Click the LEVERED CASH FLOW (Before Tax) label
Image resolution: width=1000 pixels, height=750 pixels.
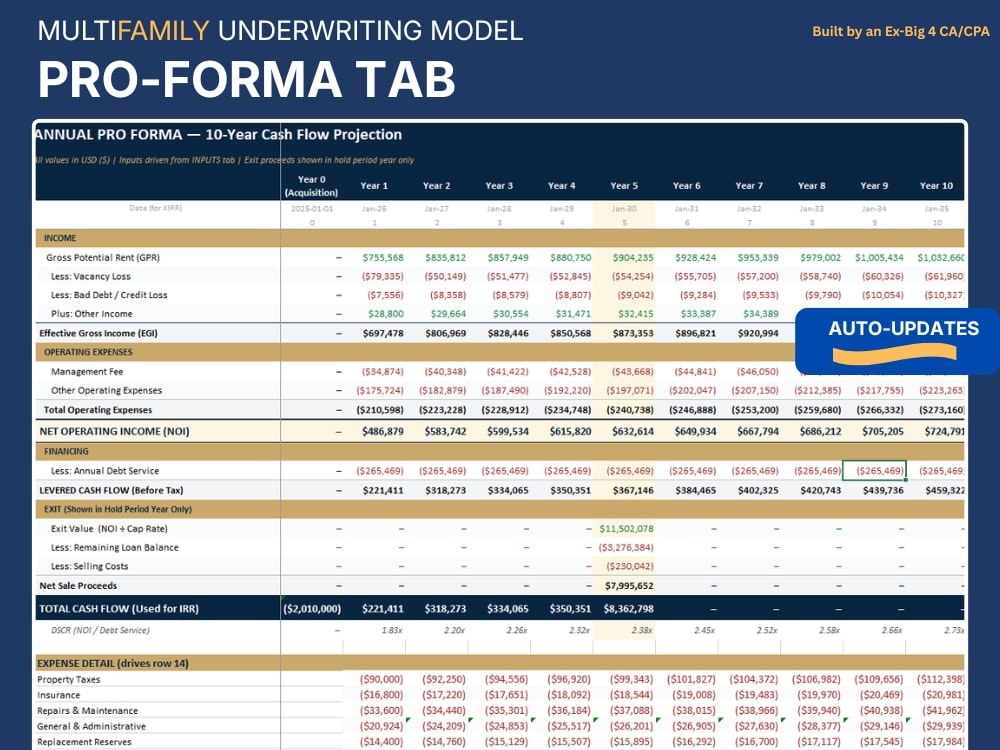tap(111, 490)
